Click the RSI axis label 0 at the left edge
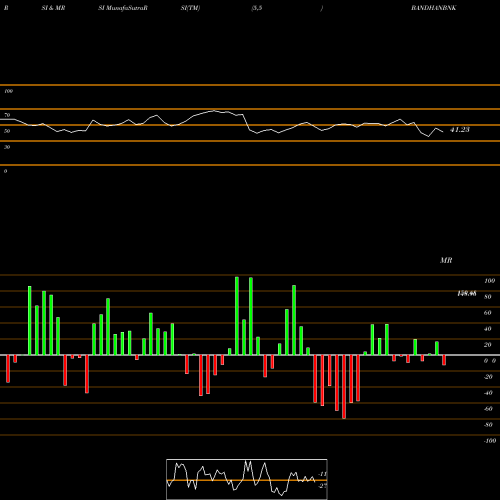500x500 pixels. coord(5,171)
